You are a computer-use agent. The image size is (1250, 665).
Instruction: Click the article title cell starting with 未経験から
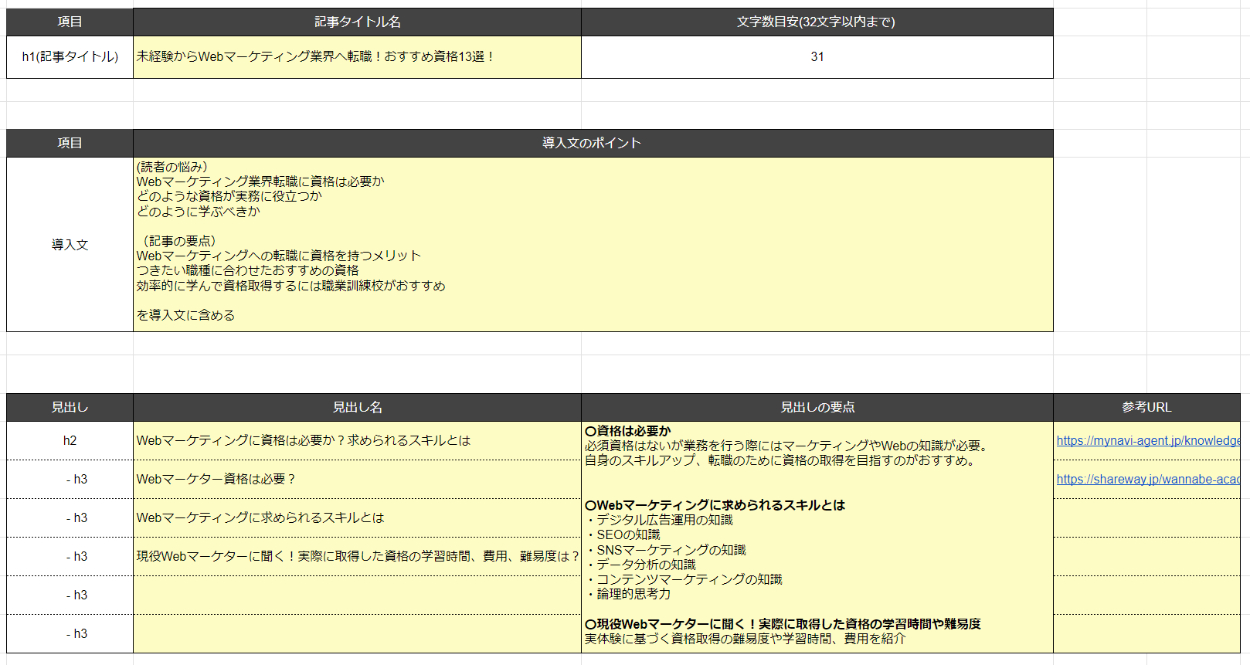357,57
